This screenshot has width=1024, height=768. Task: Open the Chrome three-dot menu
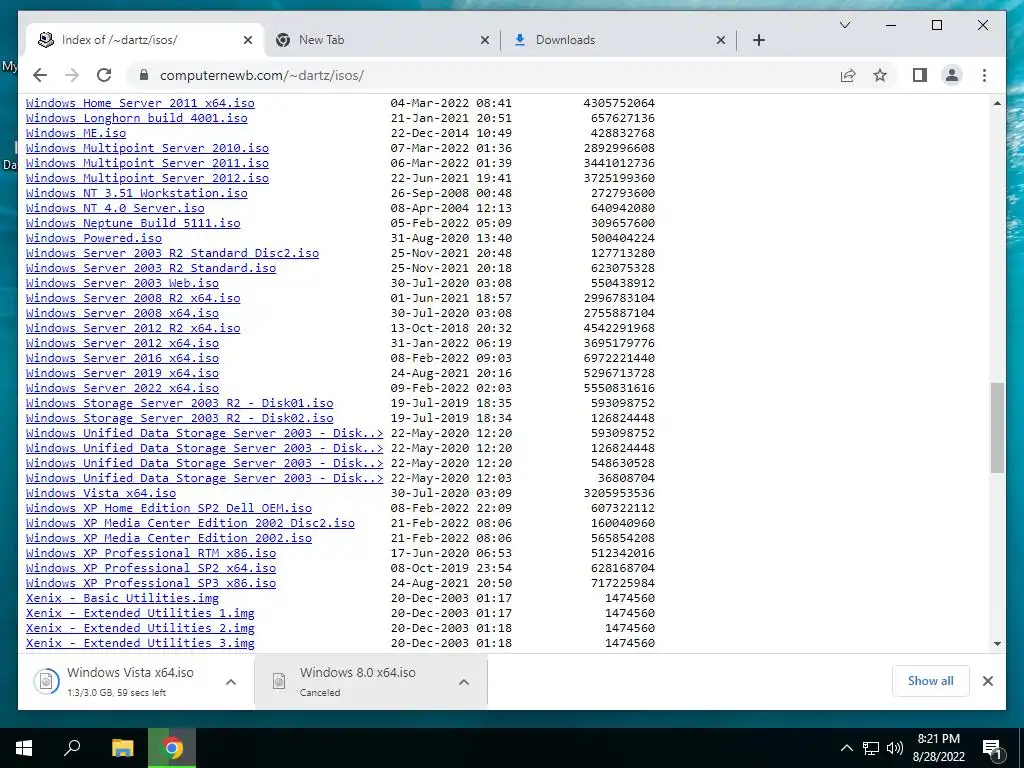(x=984, y=75)
